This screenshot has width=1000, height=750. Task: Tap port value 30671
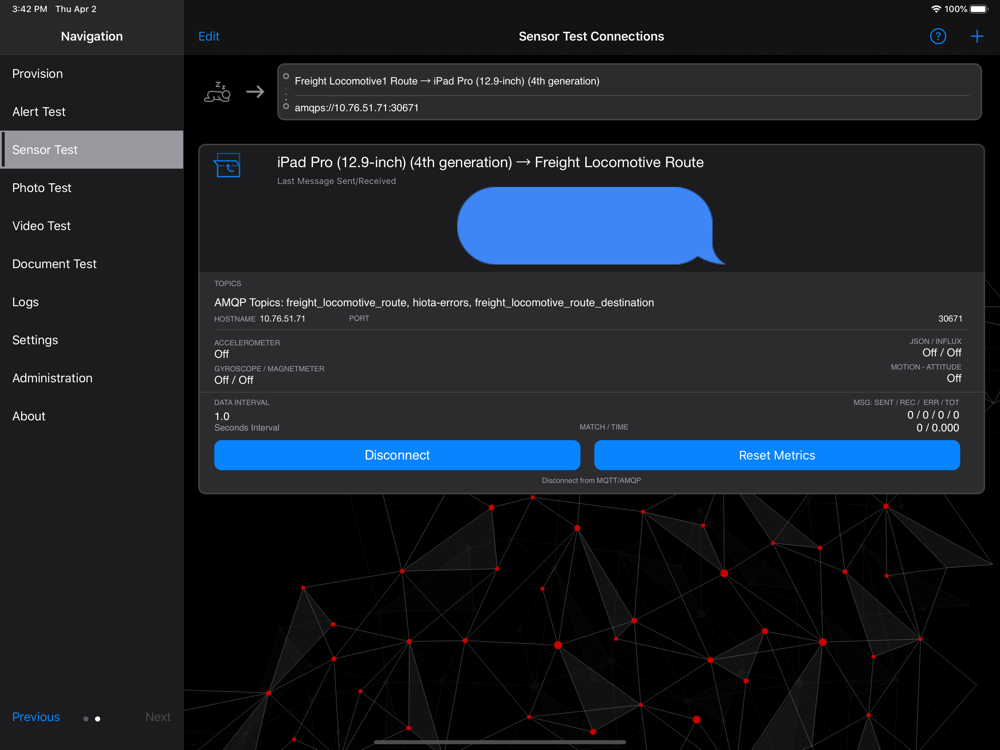(950, 318)
